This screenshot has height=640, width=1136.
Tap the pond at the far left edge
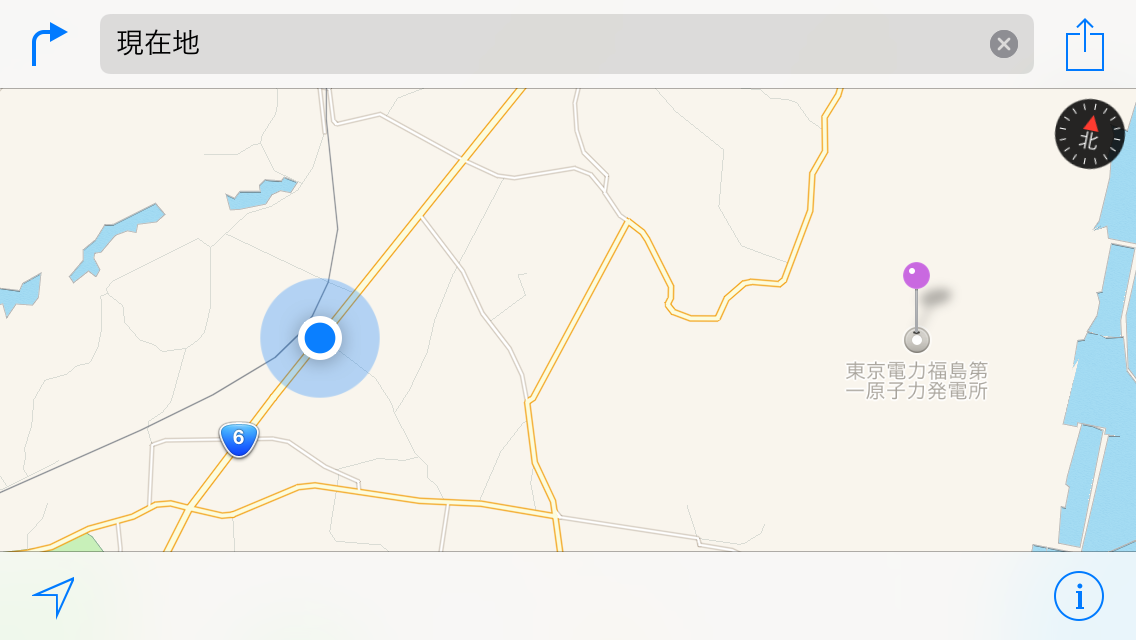(19, 295)
